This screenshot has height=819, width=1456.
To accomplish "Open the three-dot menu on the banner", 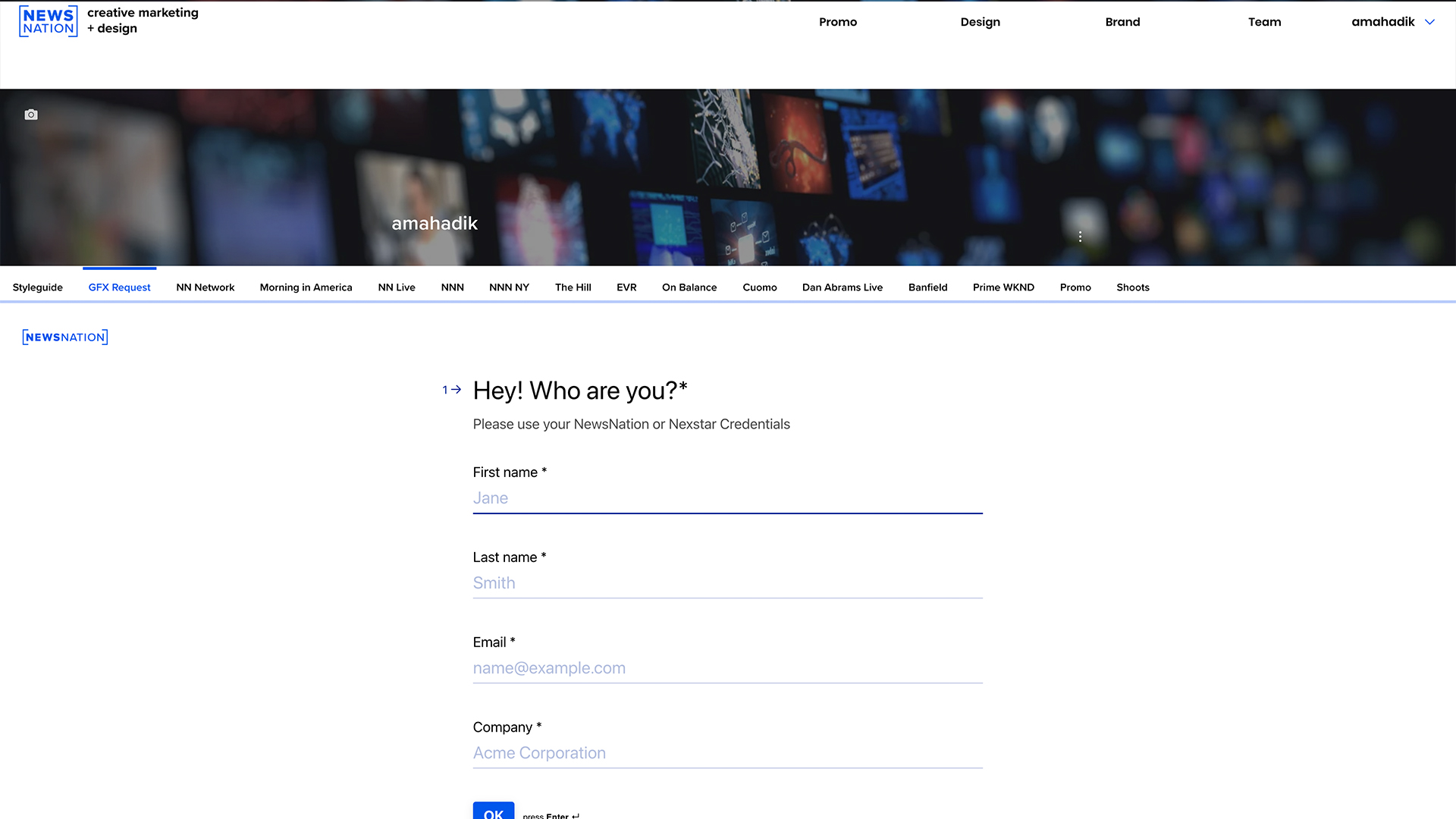I will pyautogui.click(x=1080, y=237).
